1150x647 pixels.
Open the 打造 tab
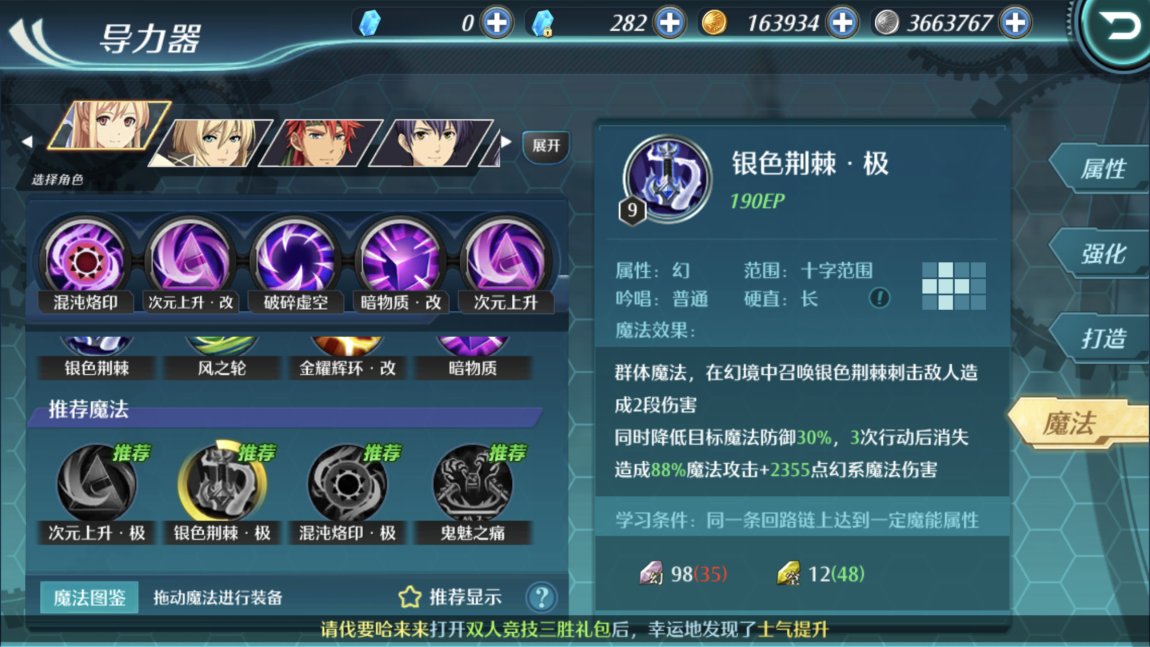coord(1100,338)
